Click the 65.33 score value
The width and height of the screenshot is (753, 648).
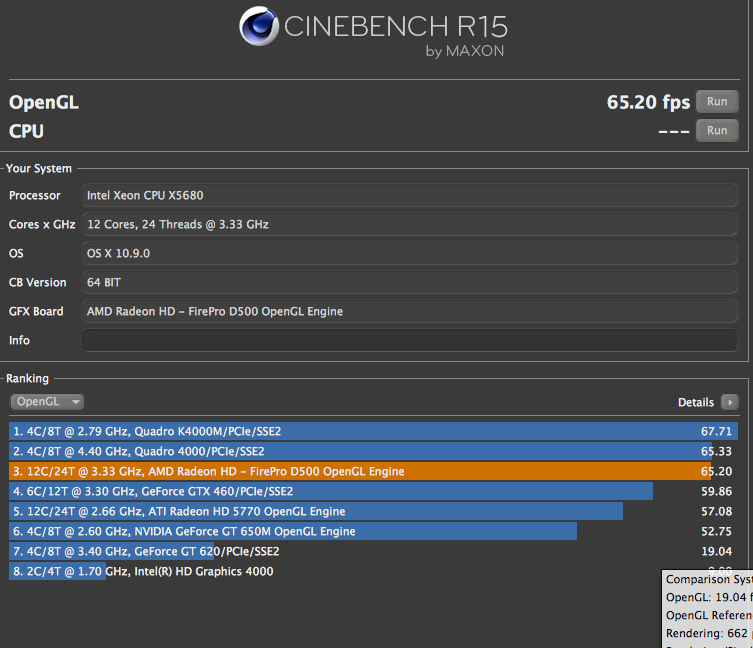coord(716,452)
